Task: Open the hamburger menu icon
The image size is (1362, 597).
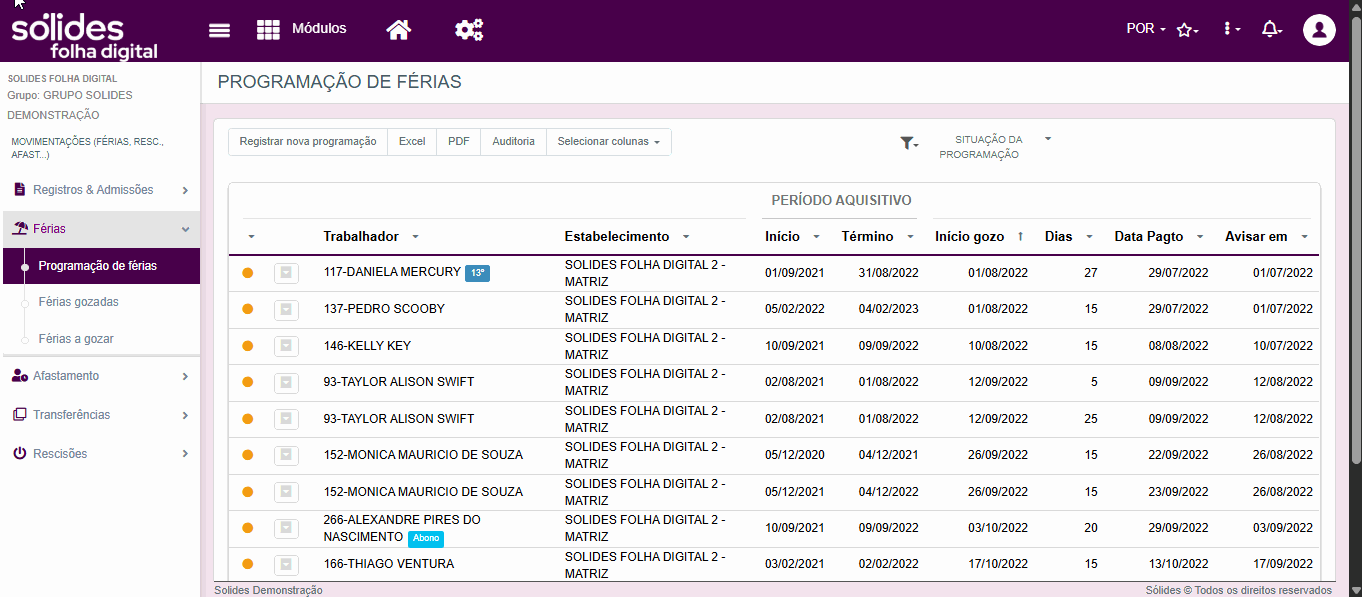Action: pos(219,30)
